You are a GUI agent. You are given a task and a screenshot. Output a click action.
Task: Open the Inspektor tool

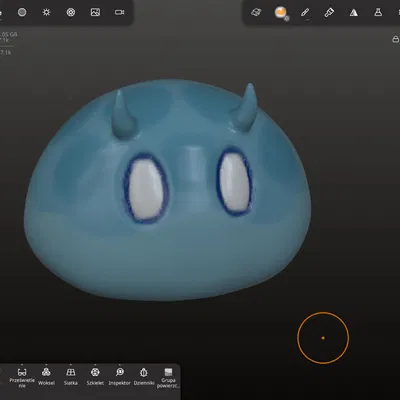[120, 376]
